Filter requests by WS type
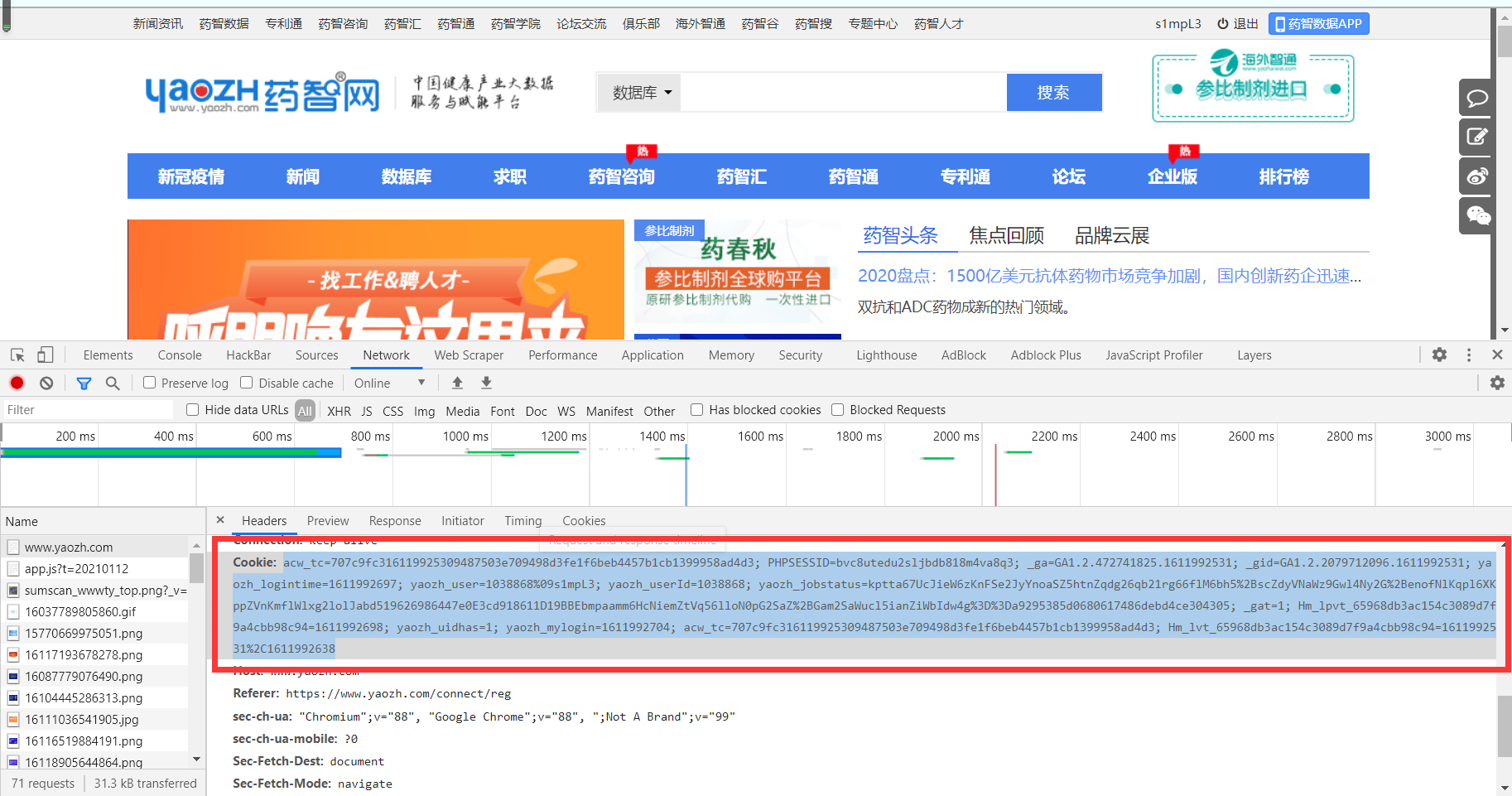This screenshot has height=796, width=1512. click(566, 411)
